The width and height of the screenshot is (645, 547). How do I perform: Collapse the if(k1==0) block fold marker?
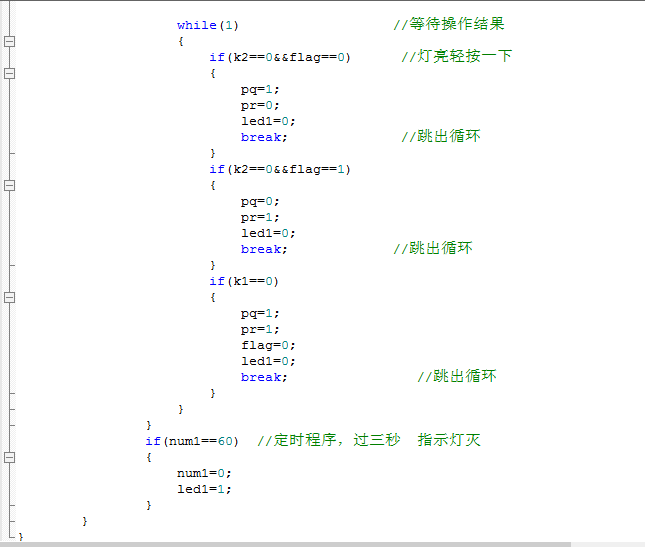click(x=9, y=297)
